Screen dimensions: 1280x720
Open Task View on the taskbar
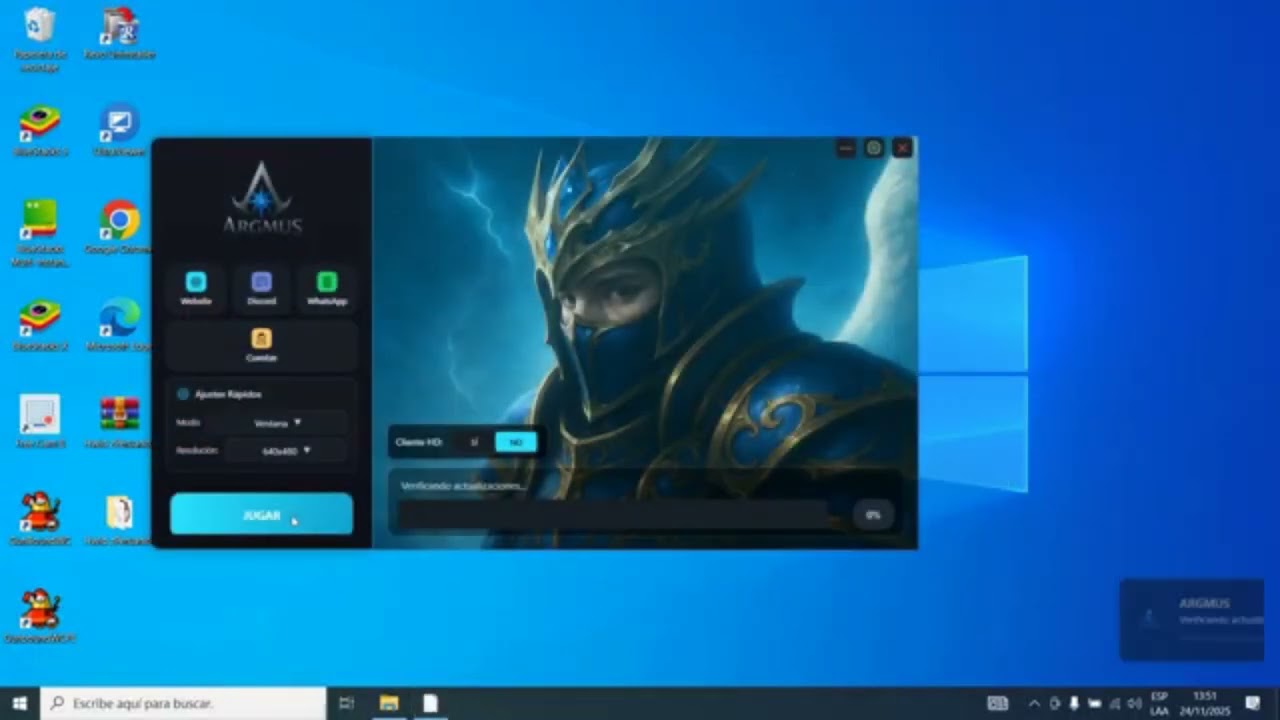click(x=346, y=703)
